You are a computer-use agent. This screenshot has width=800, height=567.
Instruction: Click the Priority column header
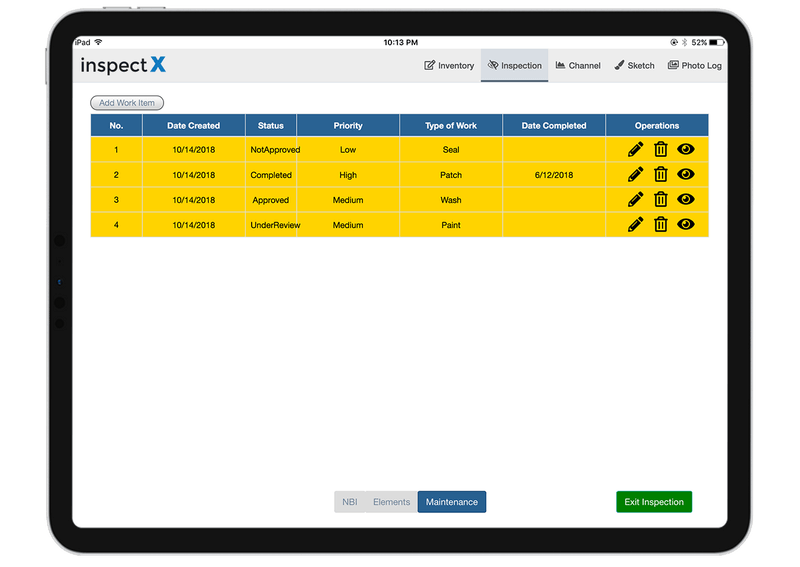(x=348, y=126)
